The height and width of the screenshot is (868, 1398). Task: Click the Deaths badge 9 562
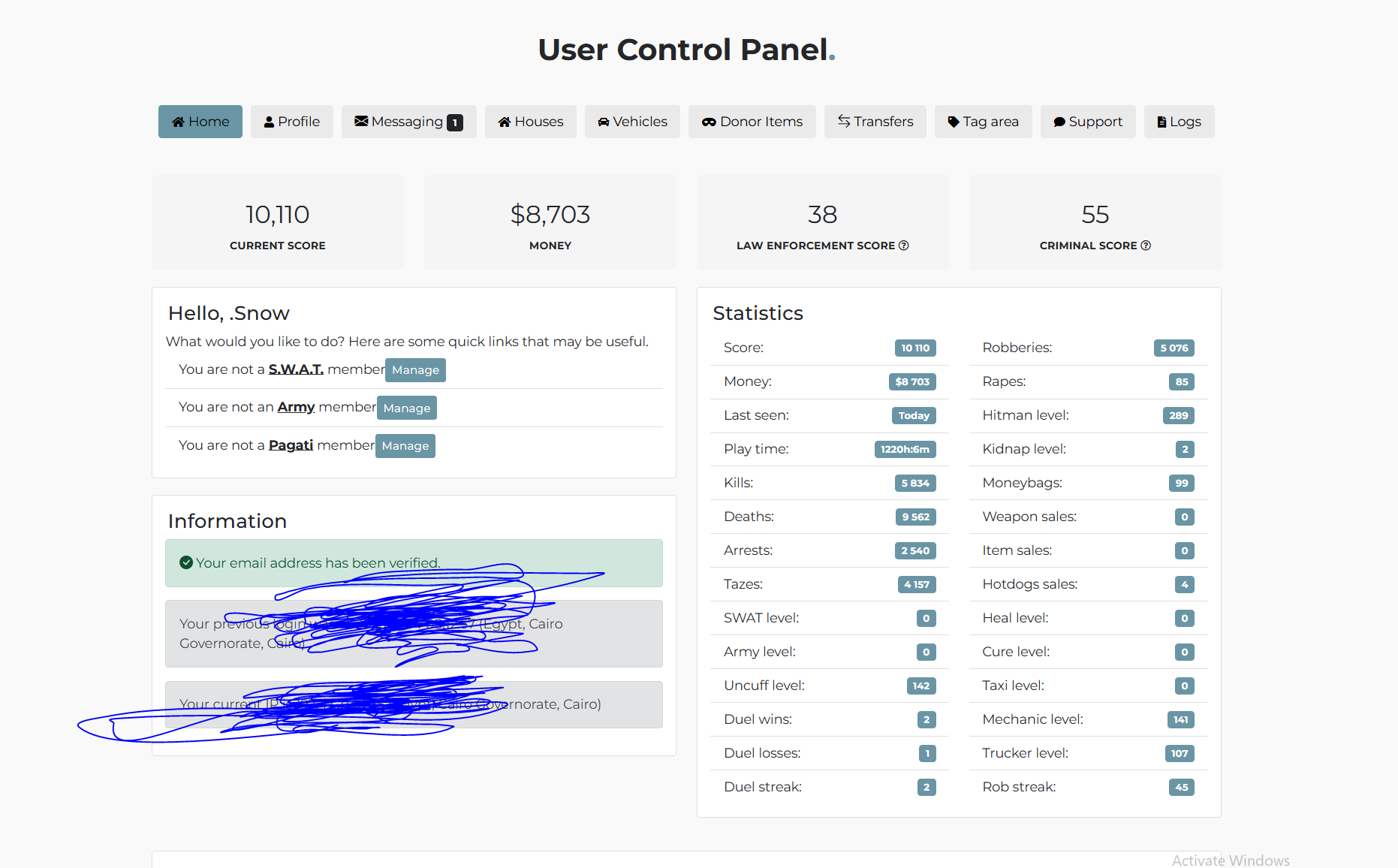[916, 517]
